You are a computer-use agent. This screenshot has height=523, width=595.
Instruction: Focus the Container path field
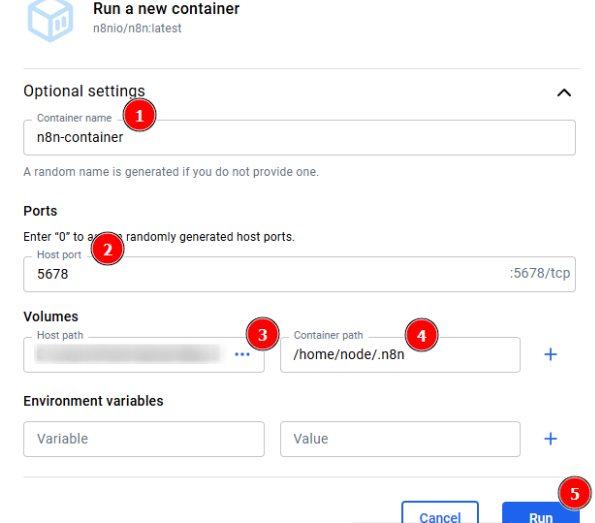400,354
